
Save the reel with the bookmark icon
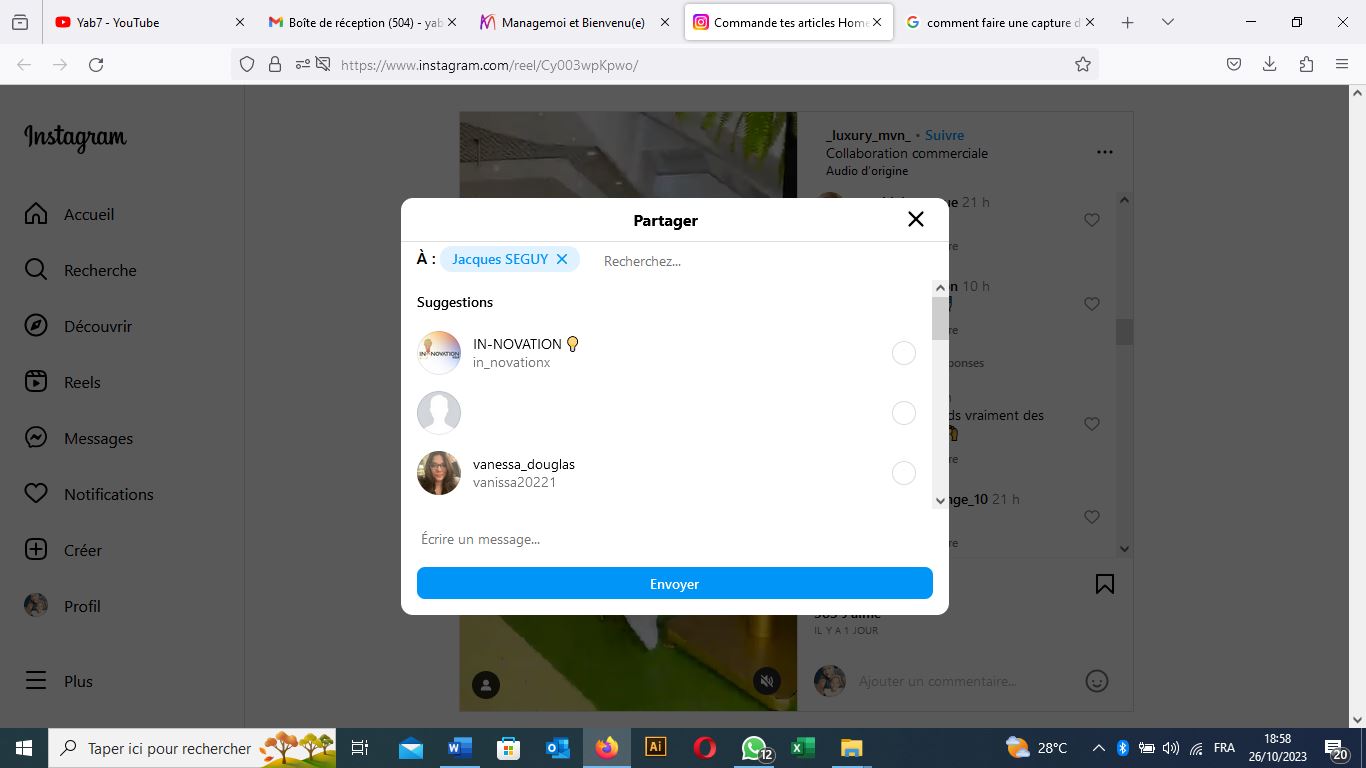[1104, 584]
